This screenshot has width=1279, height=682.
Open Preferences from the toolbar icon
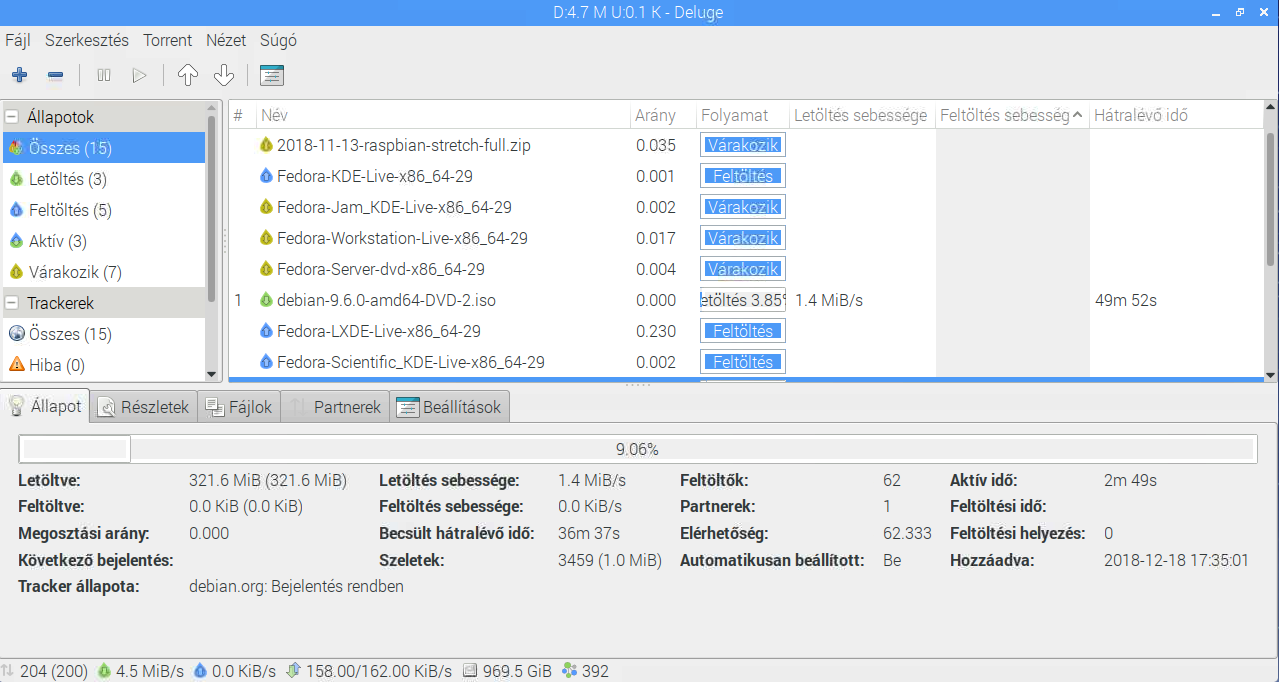271,75
